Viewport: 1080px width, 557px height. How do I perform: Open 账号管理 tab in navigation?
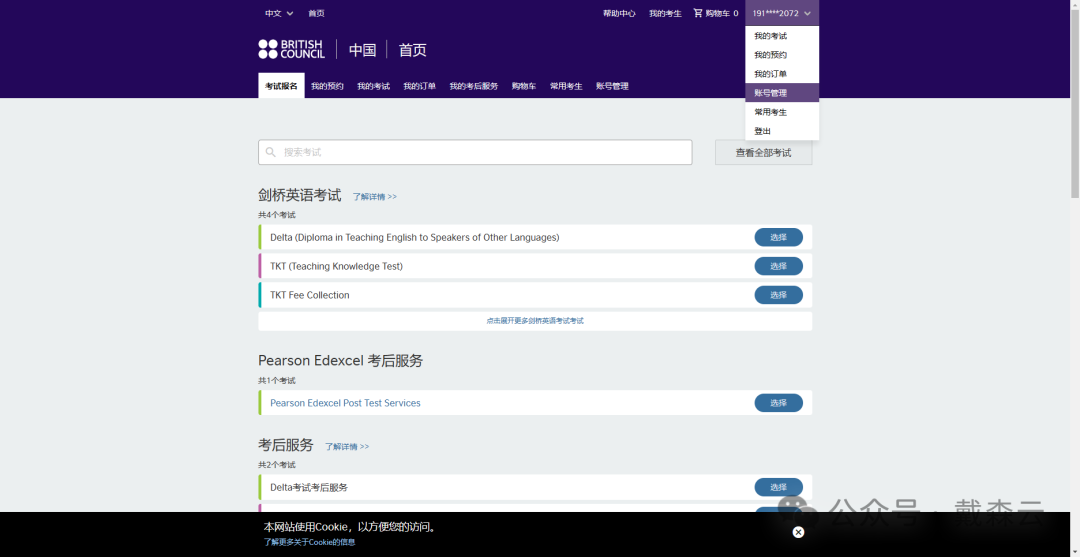(x=612, y=86)
